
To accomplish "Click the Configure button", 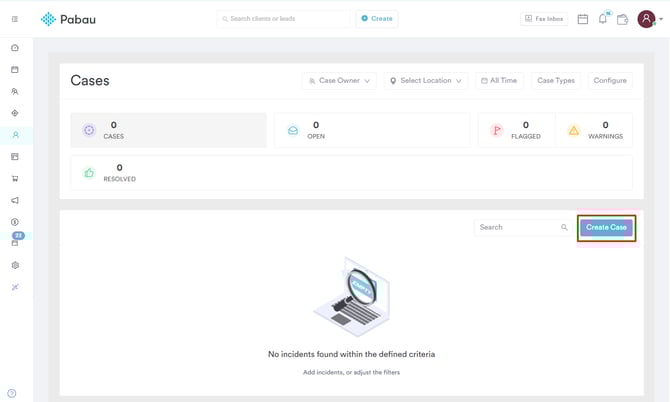I will 610,81.
